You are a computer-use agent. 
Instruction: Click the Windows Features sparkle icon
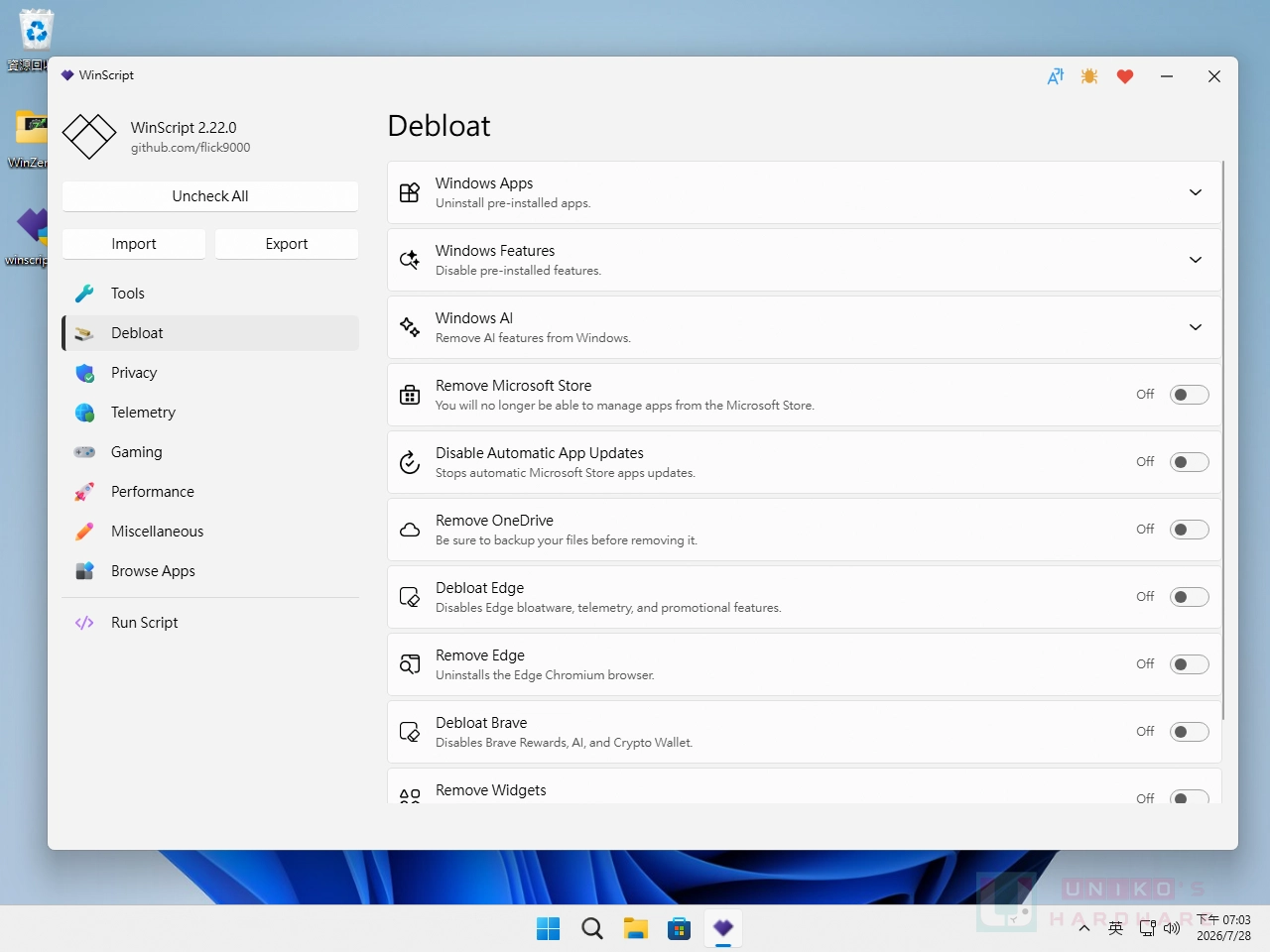point(410,260)
